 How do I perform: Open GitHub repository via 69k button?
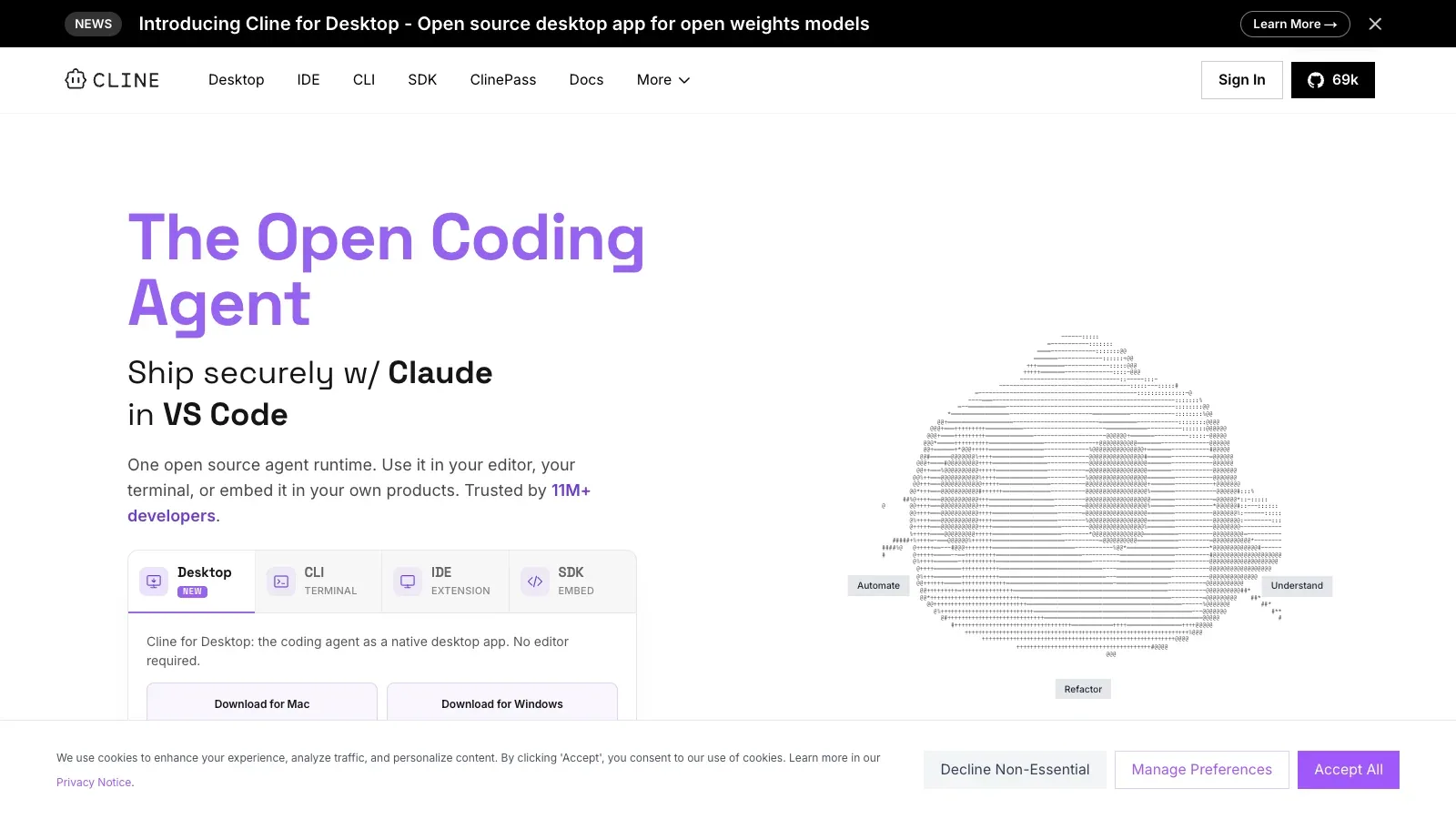tap(1332, 80)
